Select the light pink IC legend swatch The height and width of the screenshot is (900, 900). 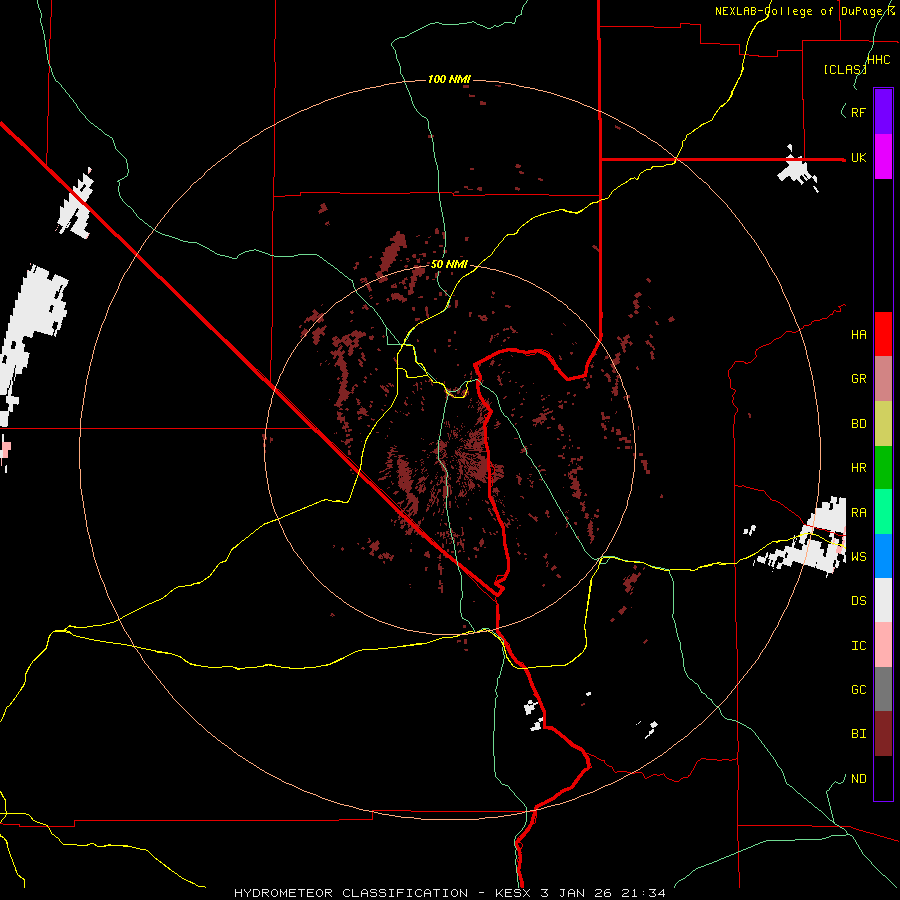click(883, 645)
